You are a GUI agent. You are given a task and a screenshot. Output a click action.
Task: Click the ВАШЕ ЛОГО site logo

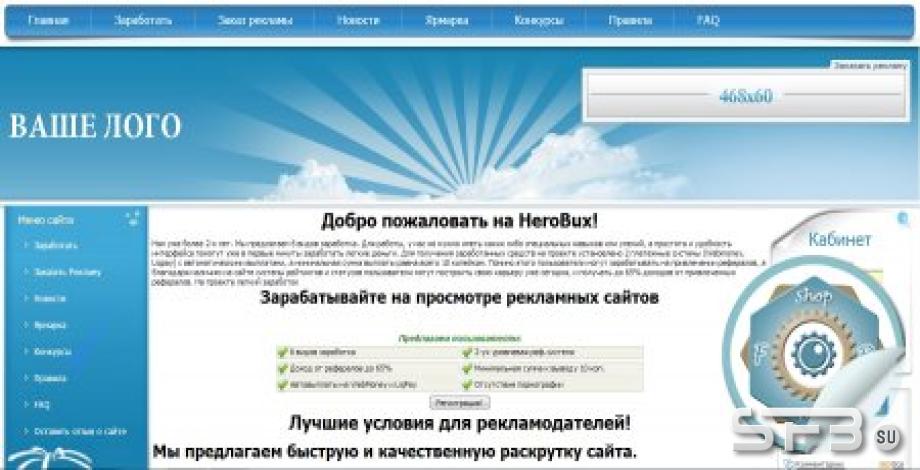pos(95,126)
